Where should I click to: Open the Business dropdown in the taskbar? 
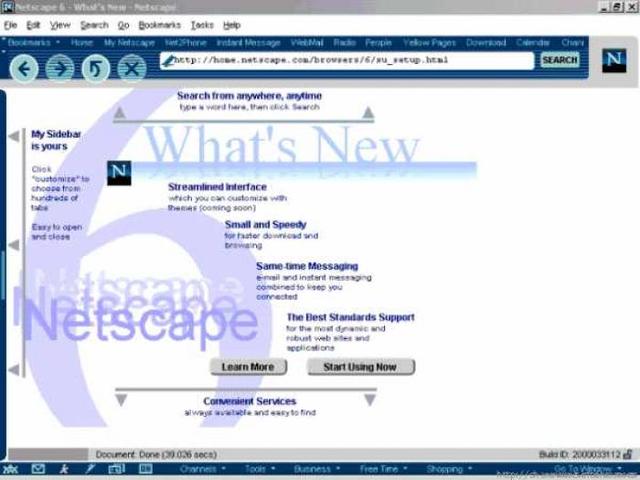(x=317, y=469)
